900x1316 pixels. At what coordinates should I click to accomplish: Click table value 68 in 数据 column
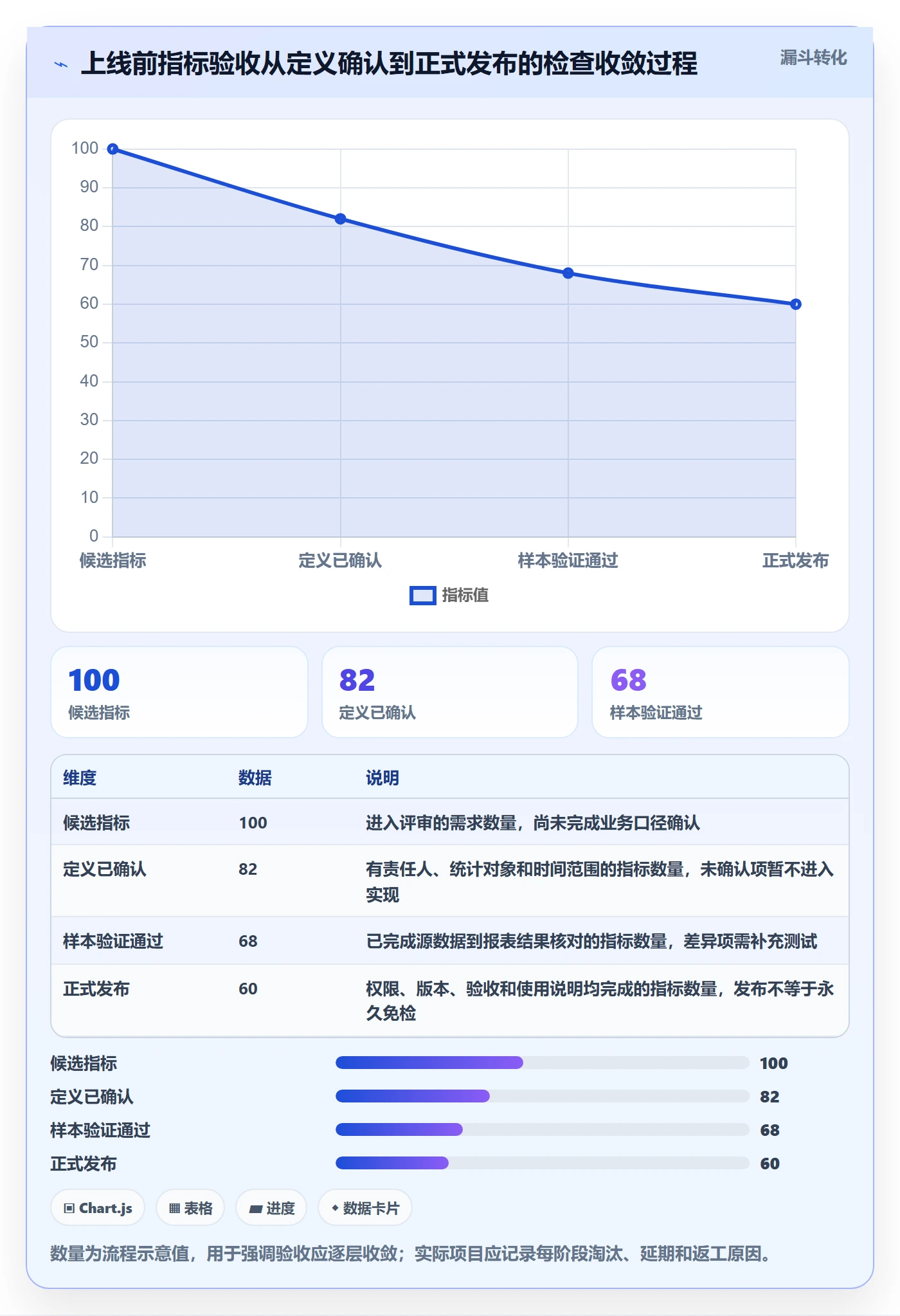[x=248, y=941]
